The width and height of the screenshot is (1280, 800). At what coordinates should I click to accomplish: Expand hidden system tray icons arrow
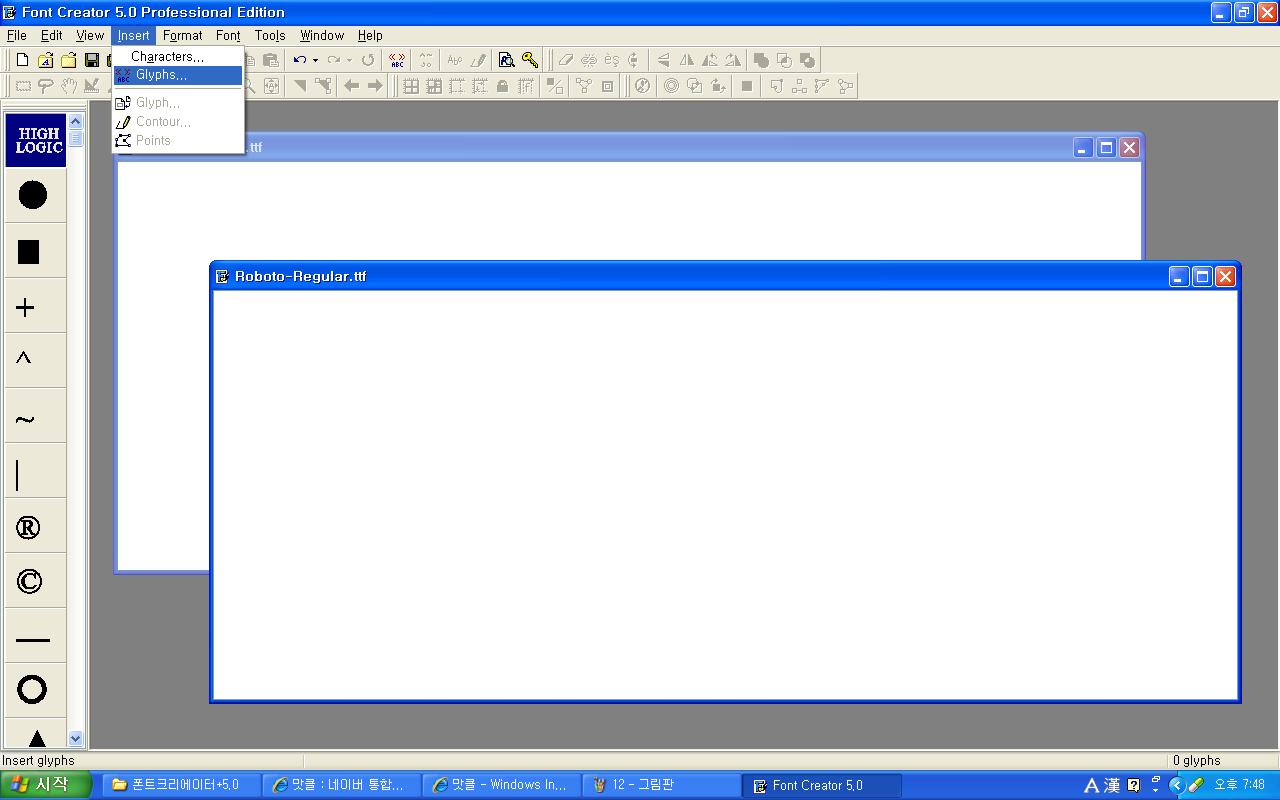[x=1176, y=785]
